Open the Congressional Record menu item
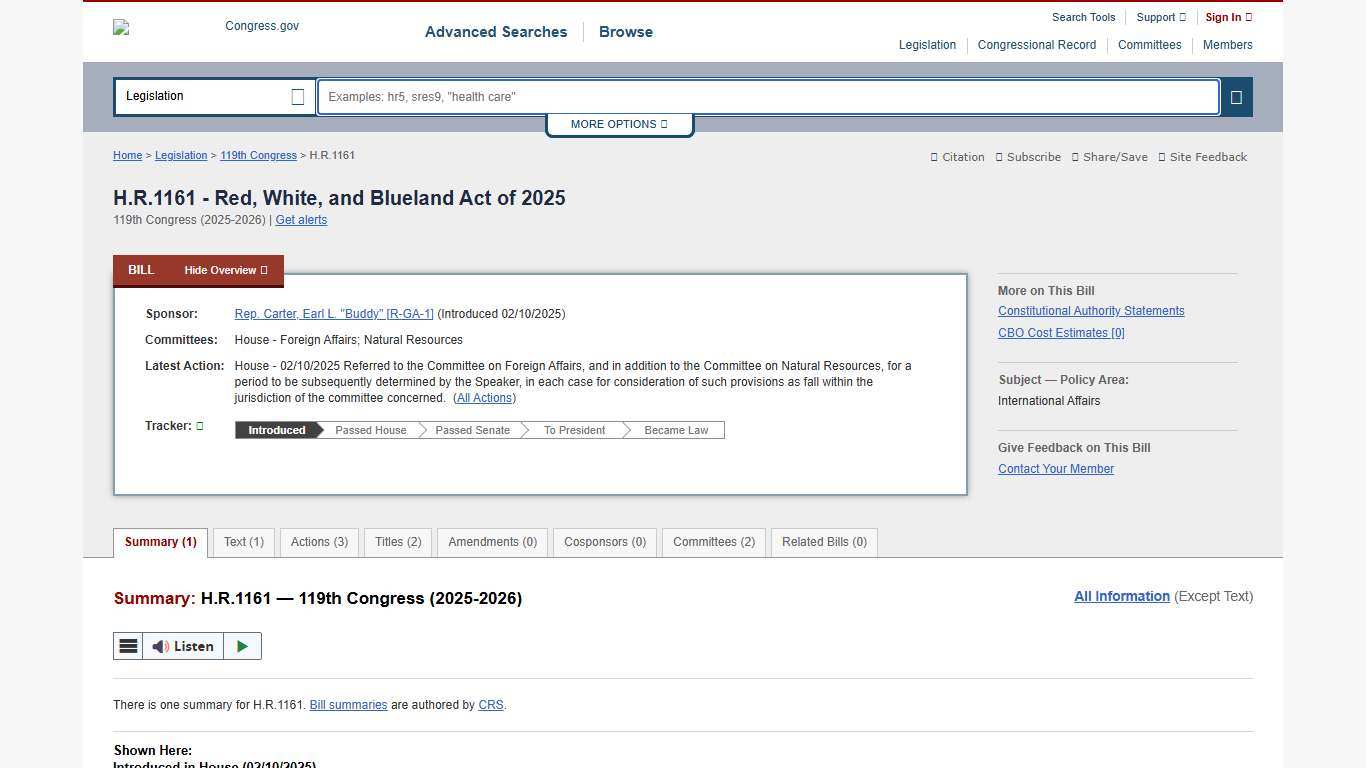Viewport: 1366px width, 768px height. tap(1036, 45)
